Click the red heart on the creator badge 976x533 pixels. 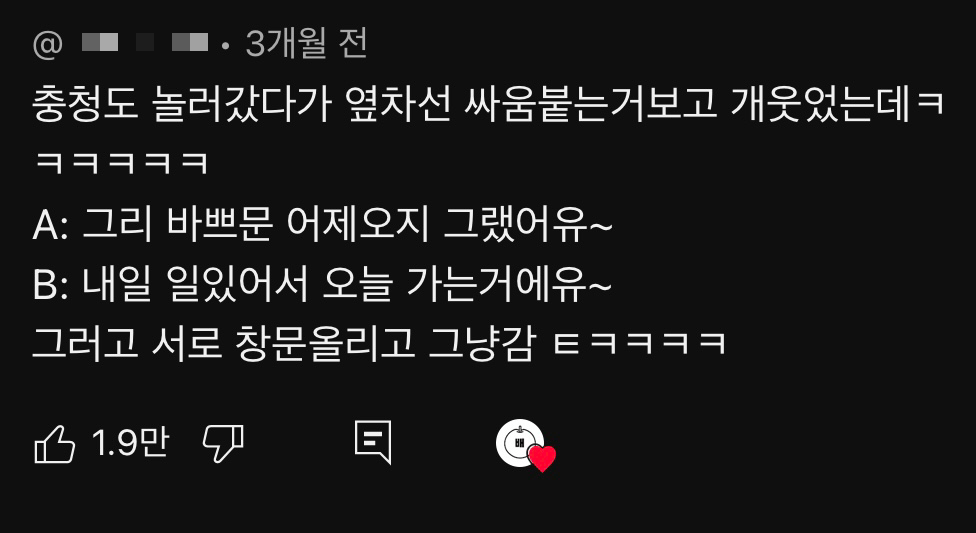(x=542, y=459)
